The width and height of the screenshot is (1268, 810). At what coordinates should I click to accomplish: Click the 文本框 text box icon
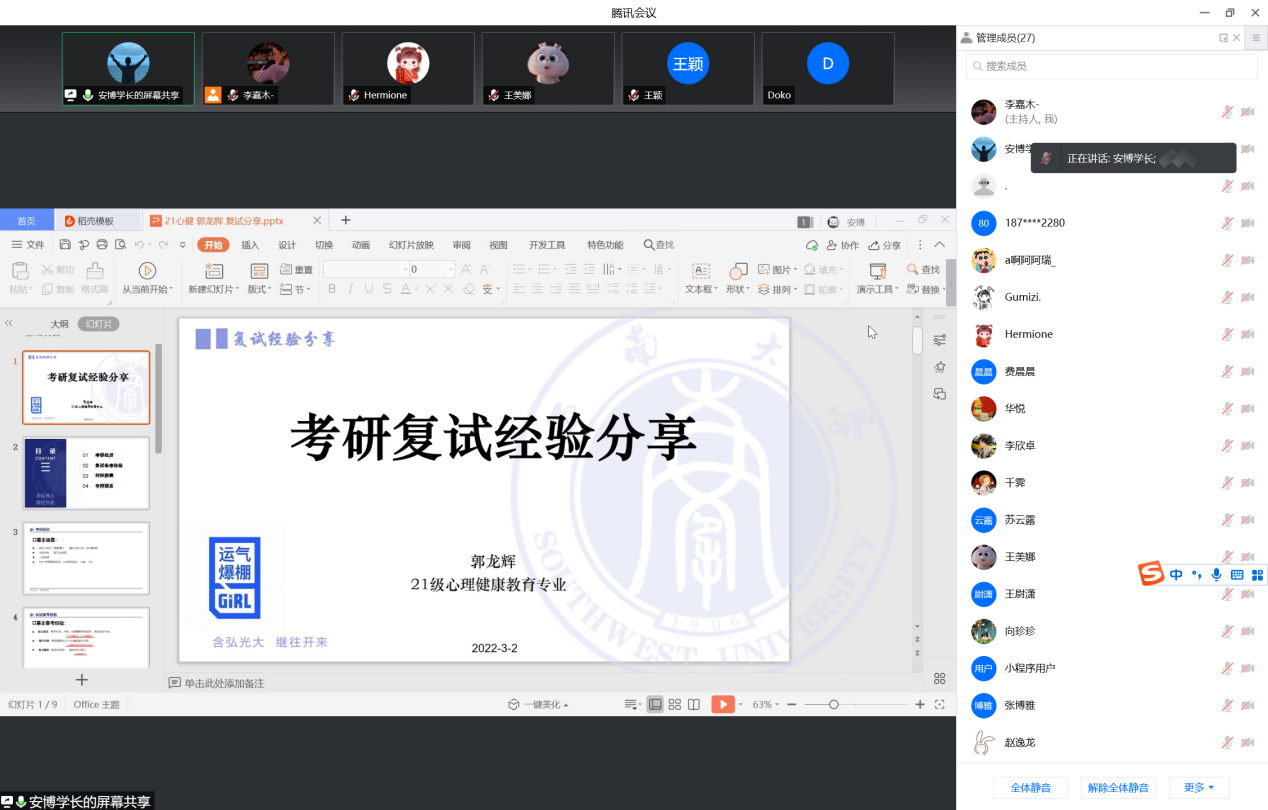pyautogui.click(x=701, y=270)
